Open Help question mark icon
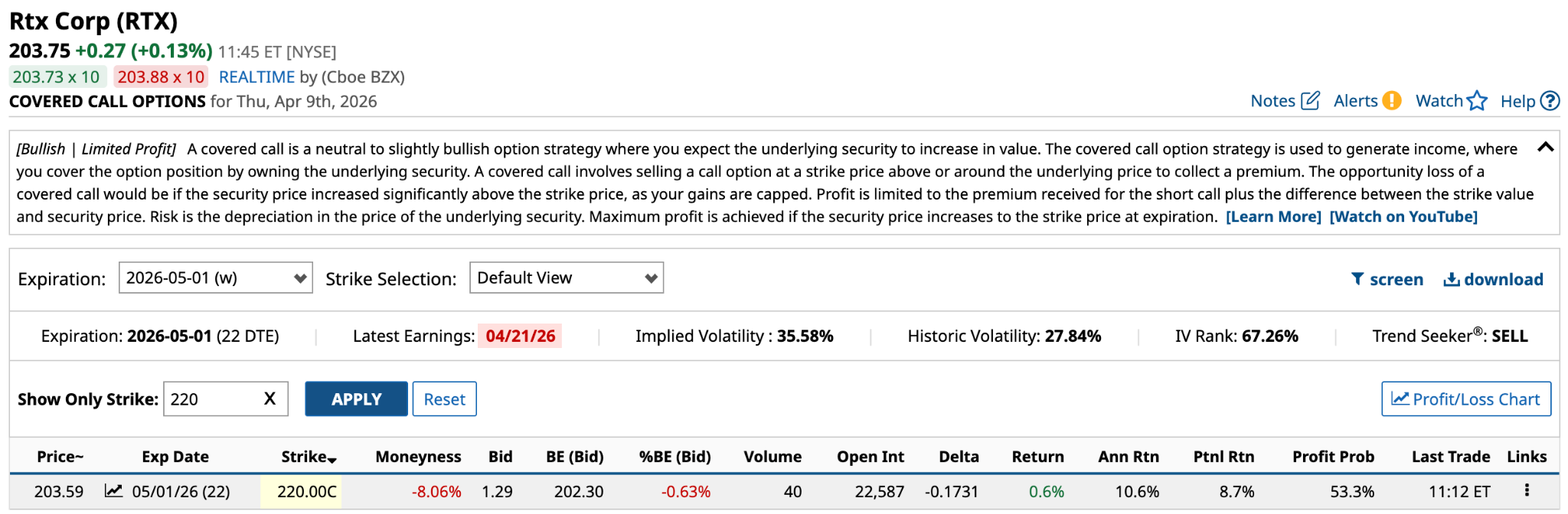The image size is (1568, 514). click(x=1550, y=101)
